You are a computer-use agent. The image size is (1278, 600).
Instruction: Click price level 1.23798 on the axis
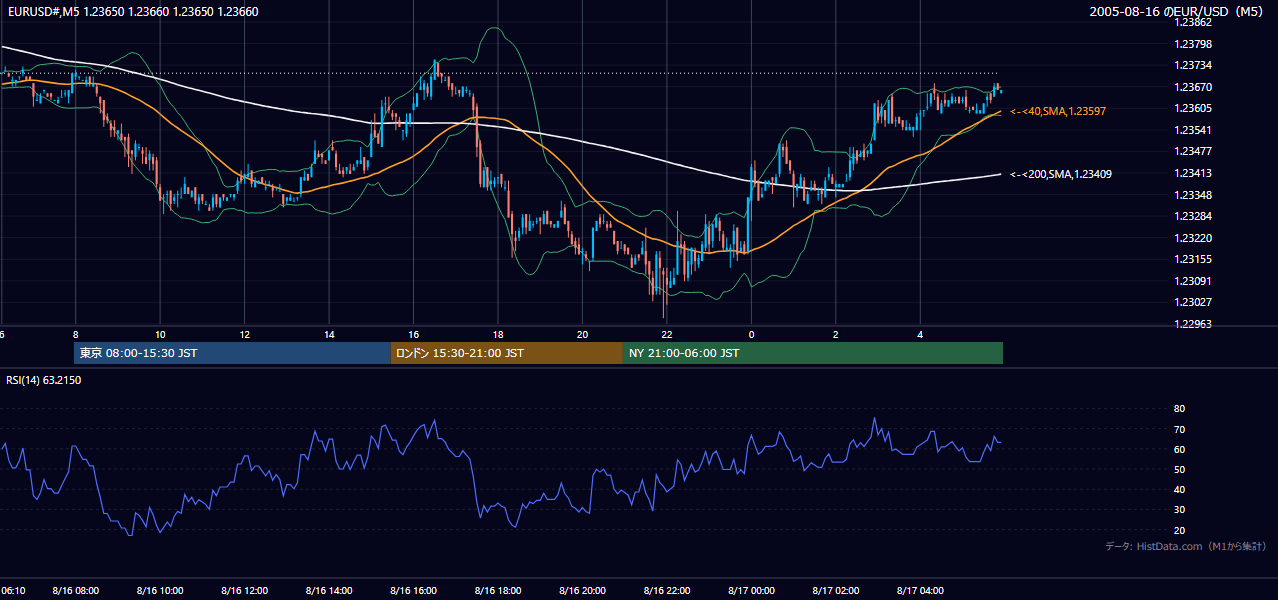pos(1193,44)
